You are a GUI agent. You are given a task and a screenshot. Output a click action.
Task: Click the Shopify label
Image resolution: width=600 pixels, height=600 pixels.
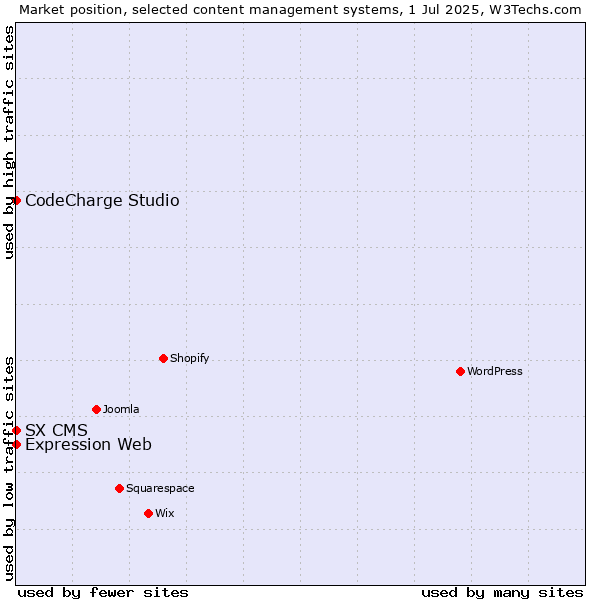189,359
